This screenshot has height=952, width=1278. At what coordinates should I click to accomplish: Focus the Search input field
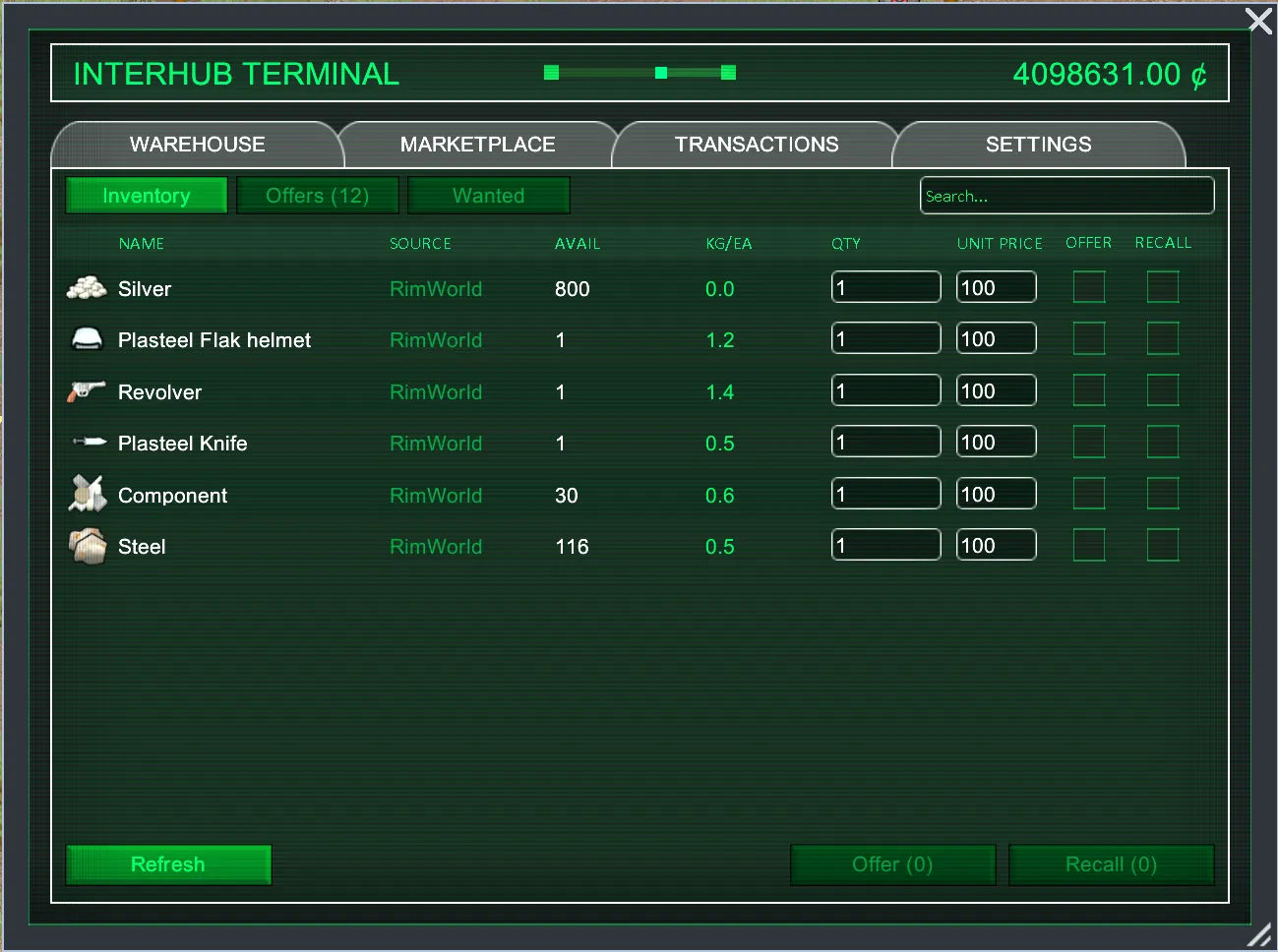point(1066,196)
